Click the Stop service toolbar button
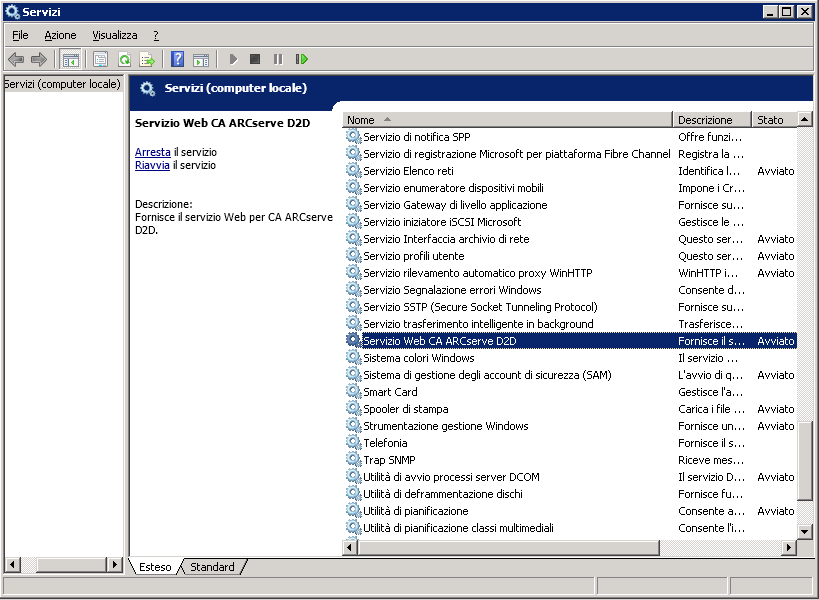Viewport: 819px width, 600px height. 255,60
